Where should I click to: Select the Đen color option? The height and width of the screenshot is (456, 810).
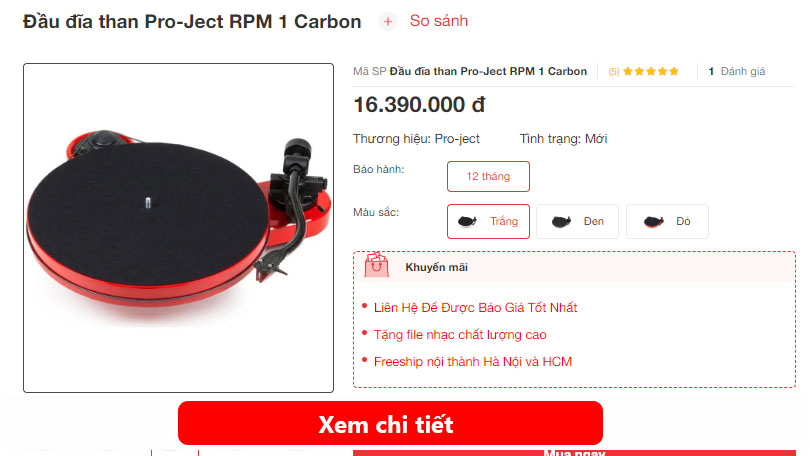pyautogui.click(x=578, y=222)
